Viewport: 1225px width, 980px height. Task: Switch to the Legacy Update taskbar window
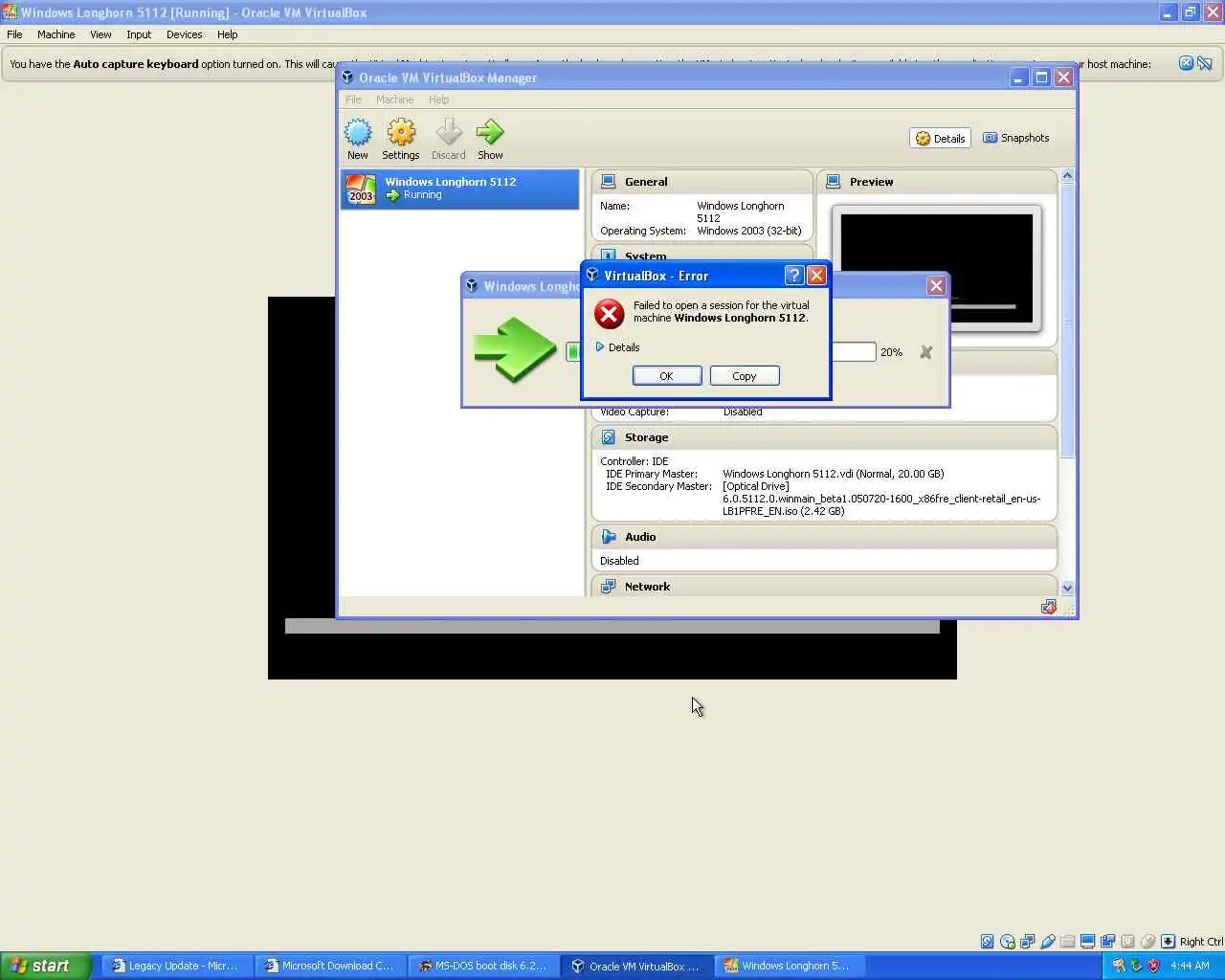[x=176, y=966]
